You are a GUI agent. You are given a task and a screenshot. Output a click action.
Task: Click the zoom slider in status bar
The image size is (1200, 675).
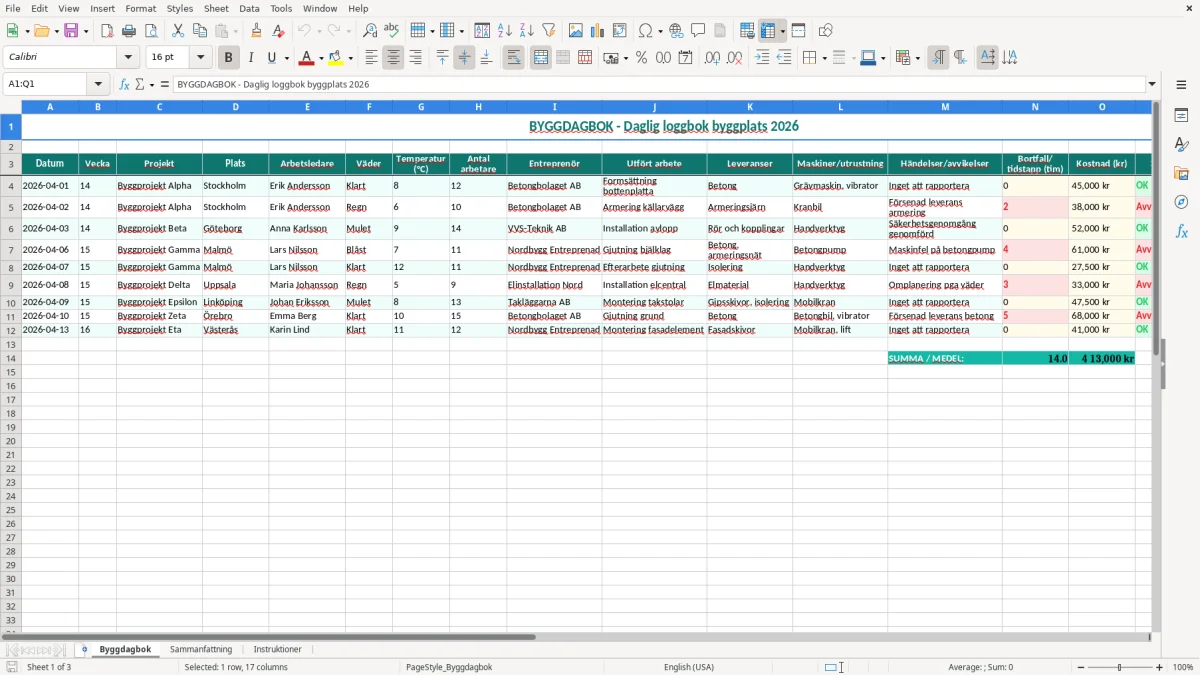click(1120, 667)
